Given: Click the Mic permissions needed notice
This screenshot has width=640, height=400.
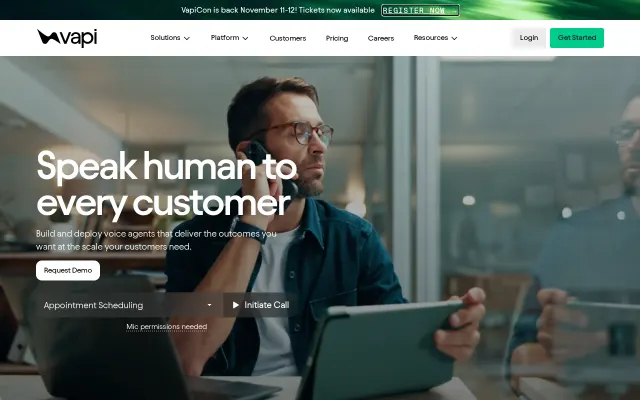Looking at the screenshot, I should [167, 327].
